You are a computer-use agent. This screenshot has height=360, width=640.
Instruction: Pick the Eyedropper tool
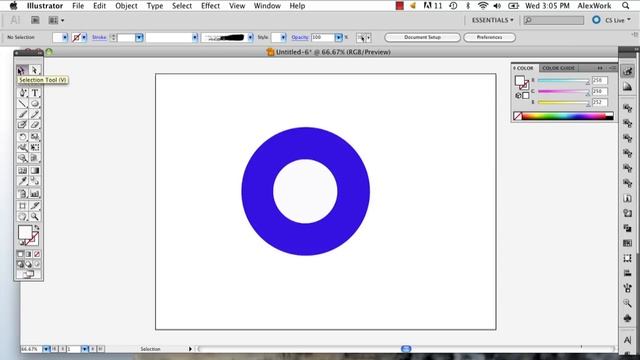(22, 181)
